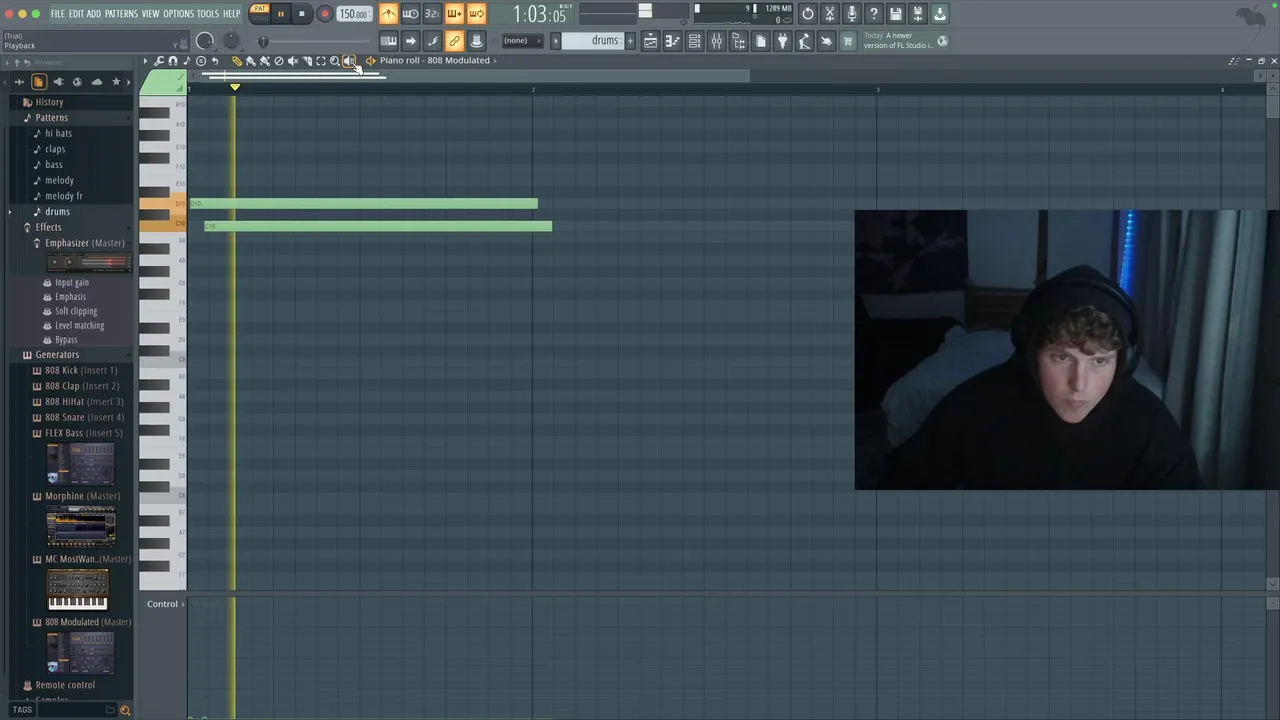Select the piano roll paint brush tool
The image size is (1280, 720).
(251, 61)
